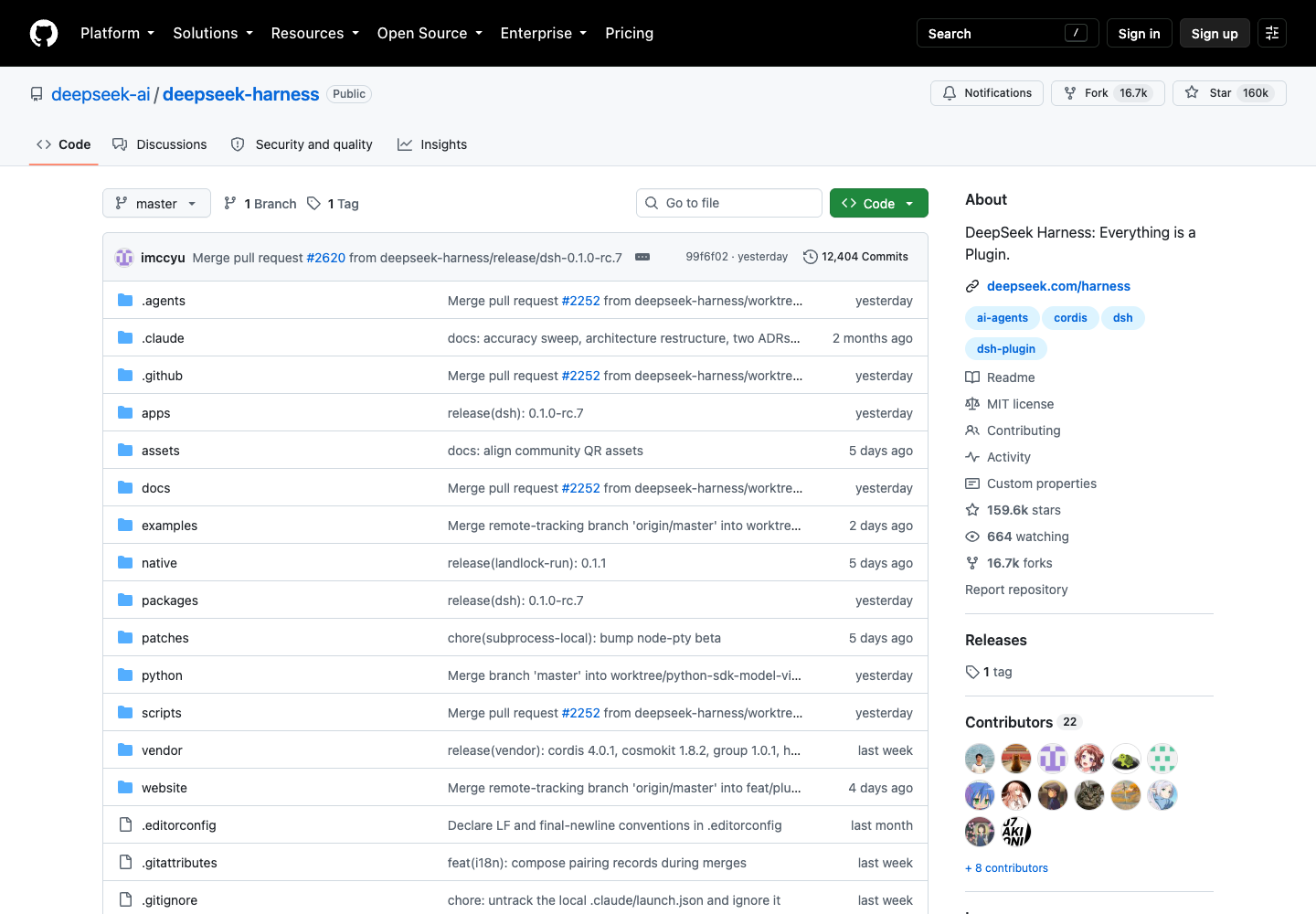Click the Readme book icon
Screen dimensions: 1316x914
tap(972, 377)
